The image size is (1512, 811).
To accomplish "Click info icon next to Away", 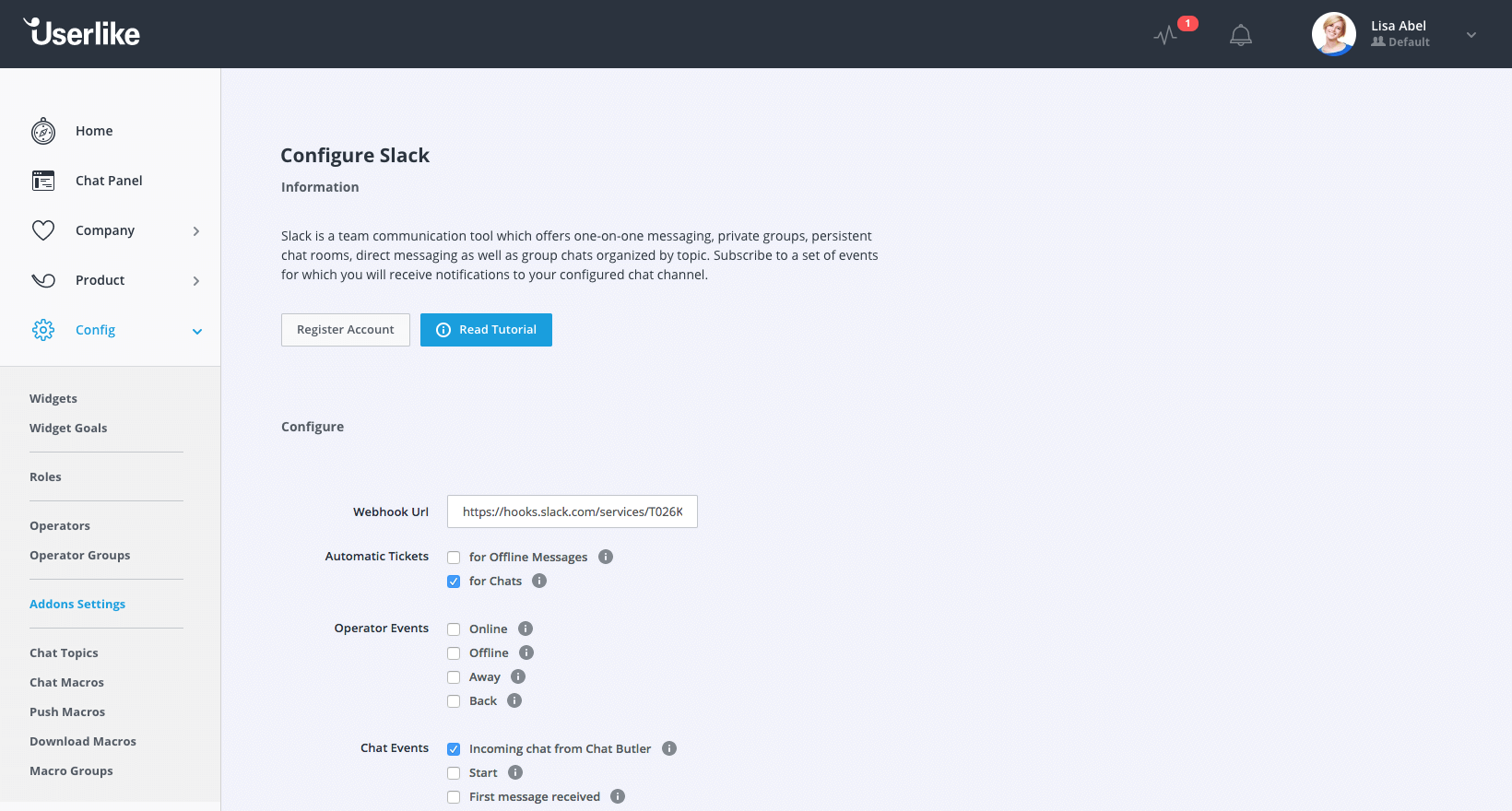I will [518, 676].
